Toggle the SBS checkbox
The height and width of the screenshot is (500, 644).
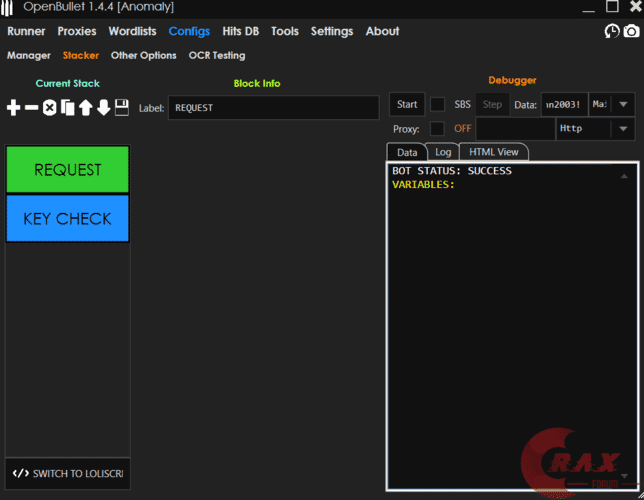pyautogui.click(x=437, y=104)
